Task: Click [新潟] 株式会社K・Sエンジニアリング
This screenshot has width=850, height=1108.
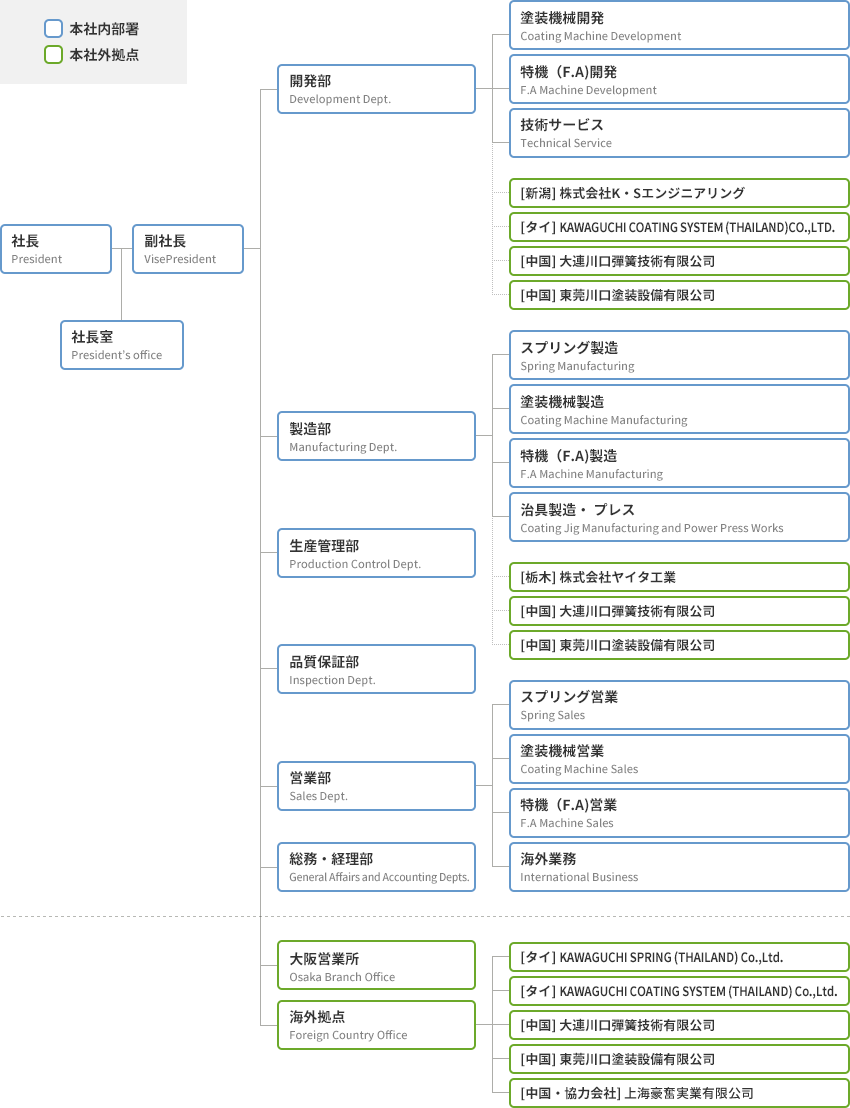Action: (679, 193)
